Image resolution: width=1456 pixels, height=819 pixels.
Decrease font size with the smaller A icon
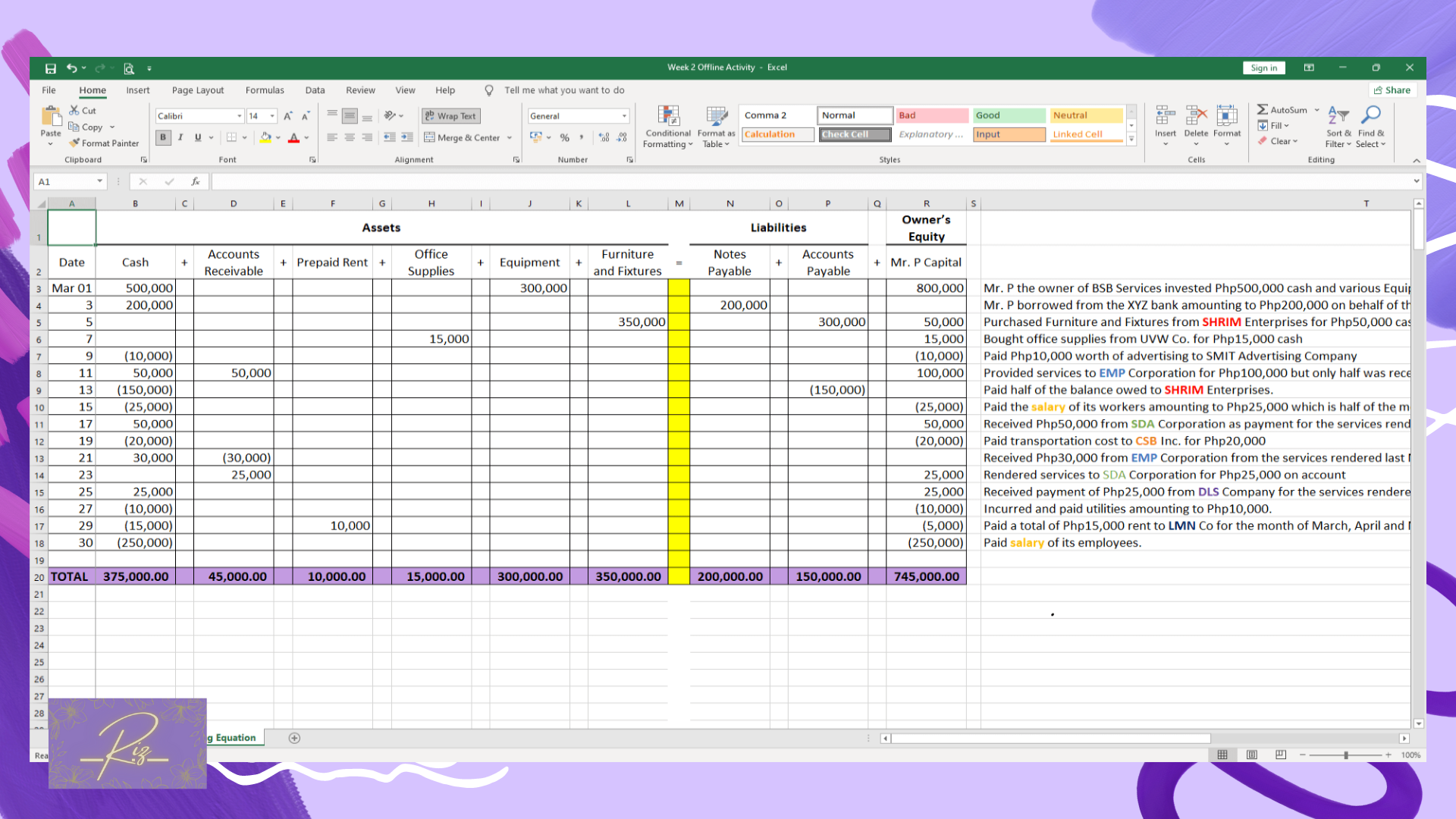click(306, 116)
